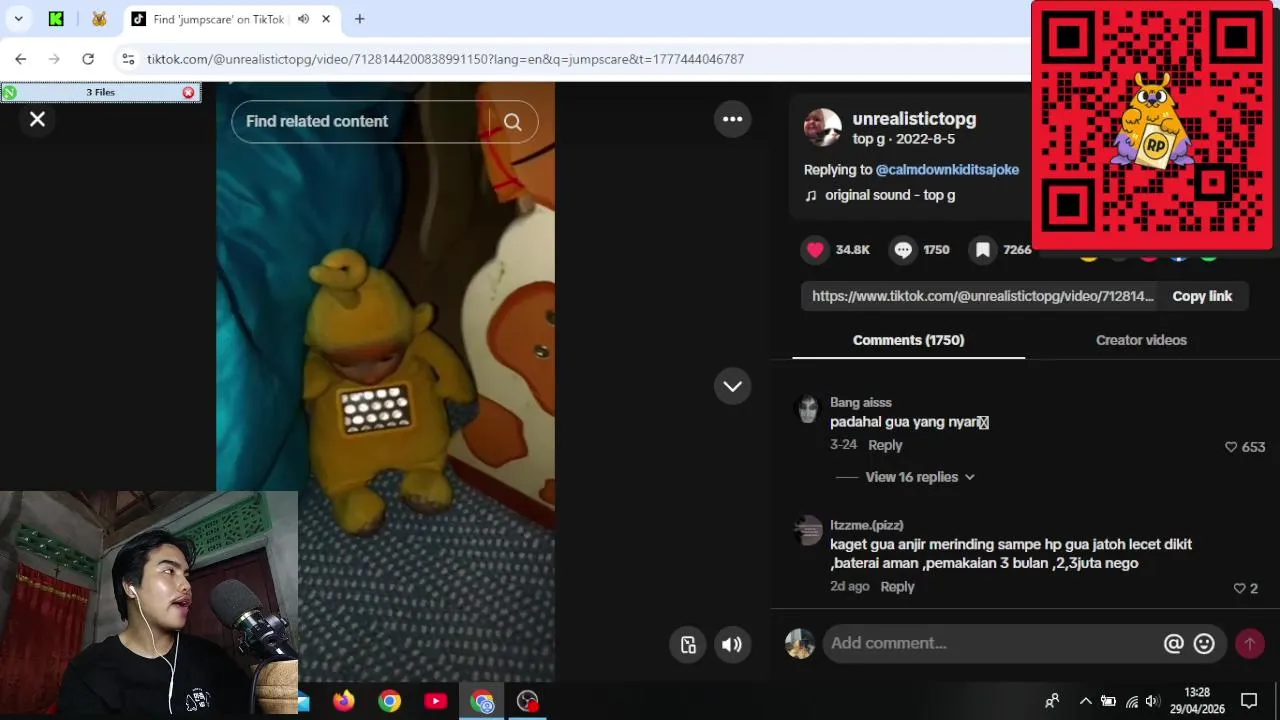Open active Chrome window in taskbar
Screen dimensions: 1280x720
(x=482, y=701)
